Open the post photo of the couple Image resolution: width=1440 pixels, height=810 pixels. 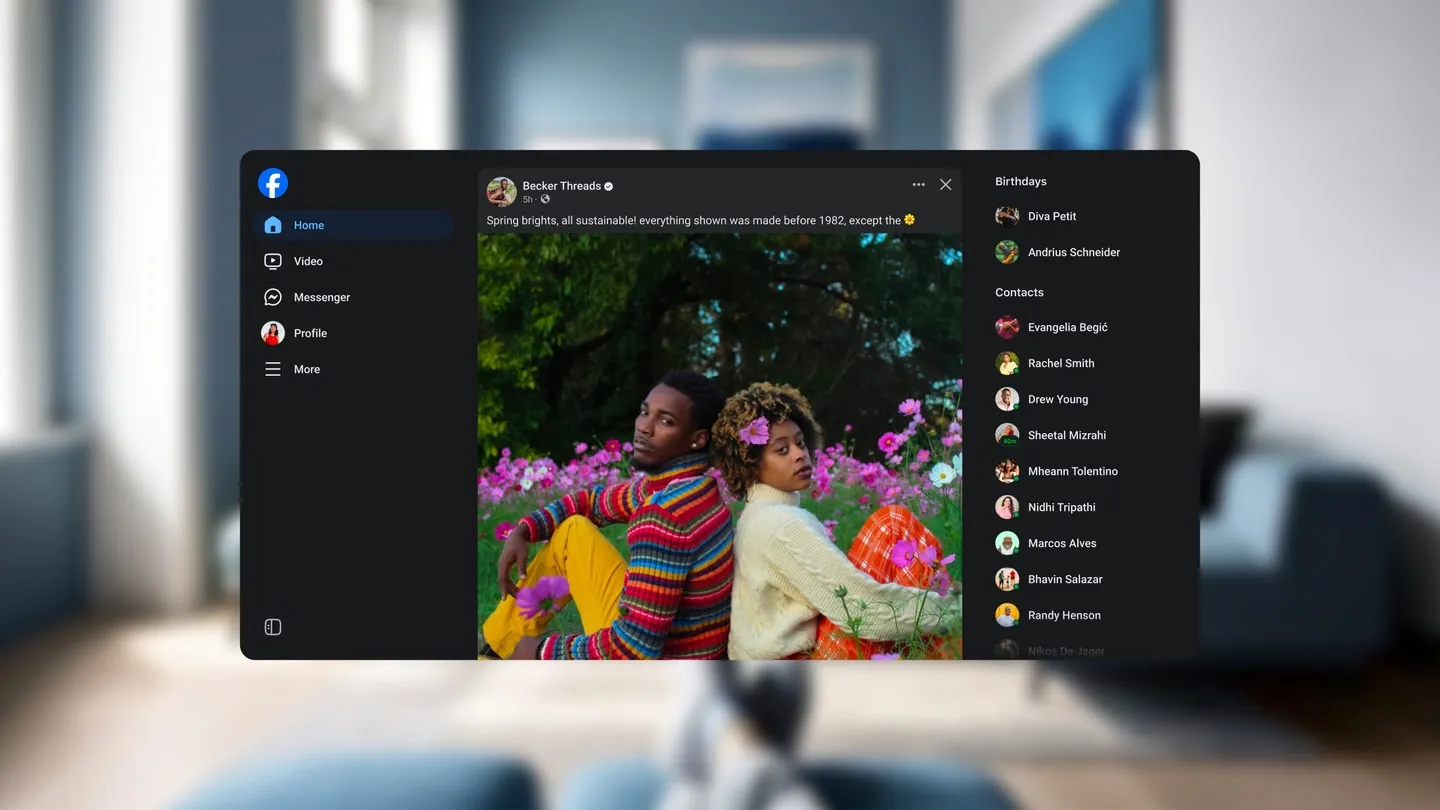(719, 446)
